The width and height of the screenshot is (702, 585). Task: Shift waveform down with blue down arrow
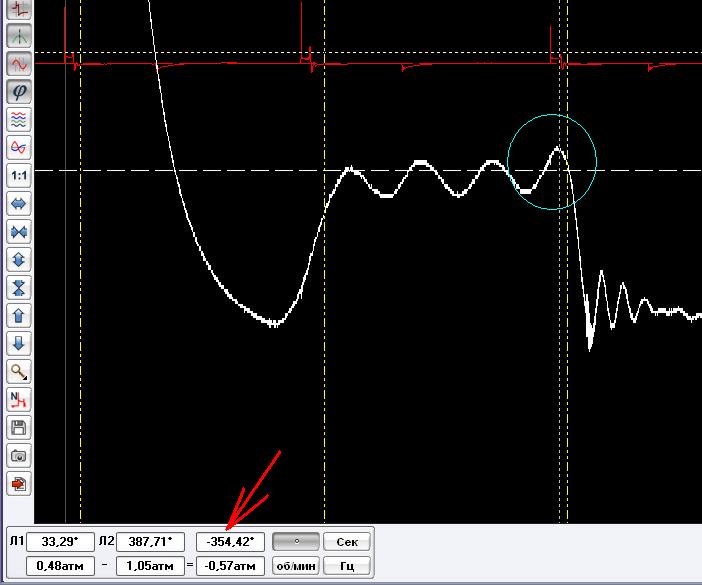[19, 344]
